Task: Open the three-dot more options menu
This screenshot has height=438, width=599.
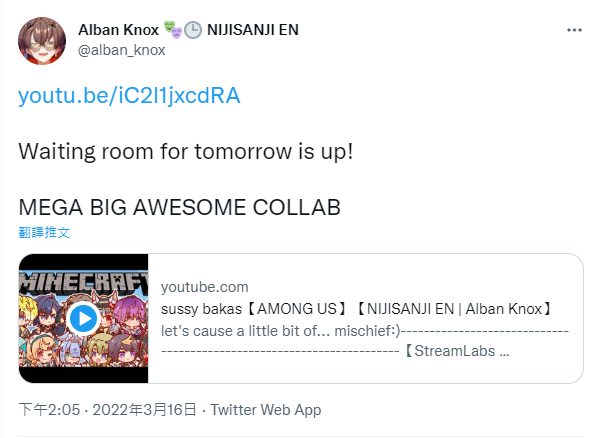Action: tap(574, 30)
